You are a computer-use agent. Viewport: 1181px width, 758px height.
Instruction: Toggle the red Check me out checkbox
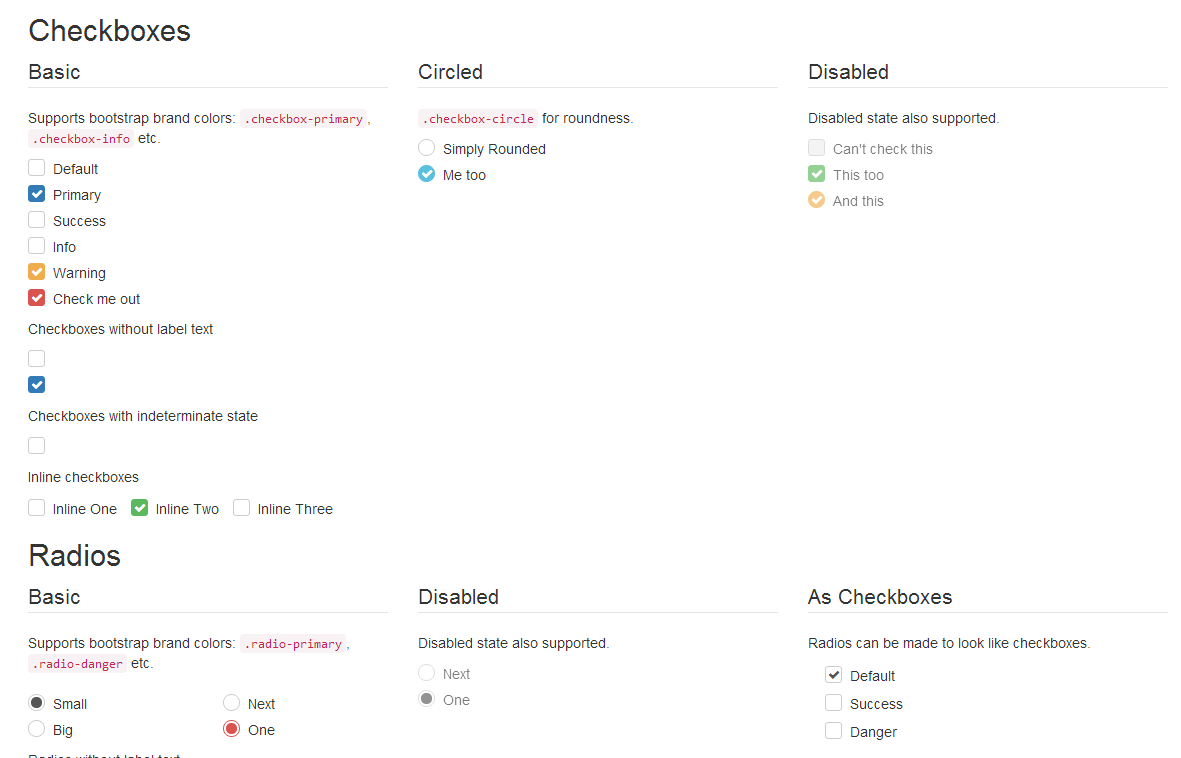pyautogui.click(x=36, y=298)
